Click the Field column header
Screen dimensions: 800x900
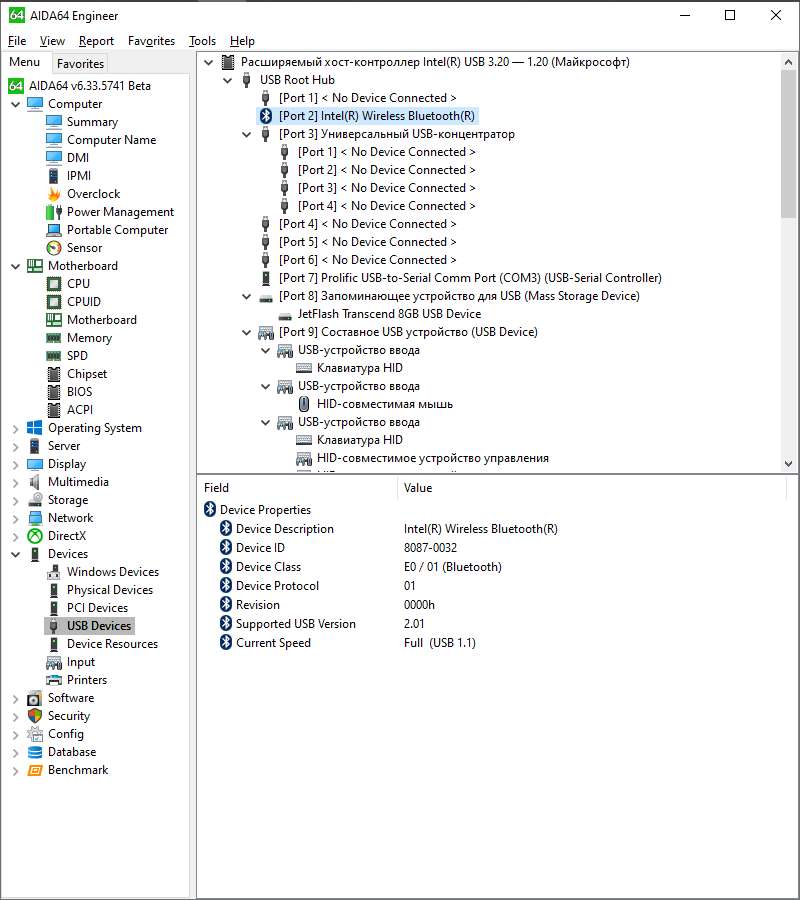[x=297, y=488]
